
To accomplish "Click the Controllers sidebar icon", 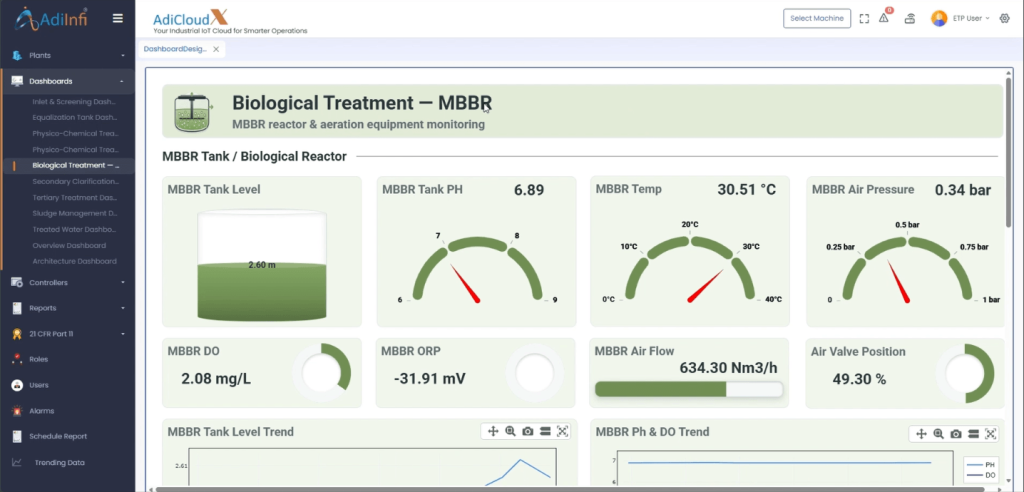I will 17,282.
